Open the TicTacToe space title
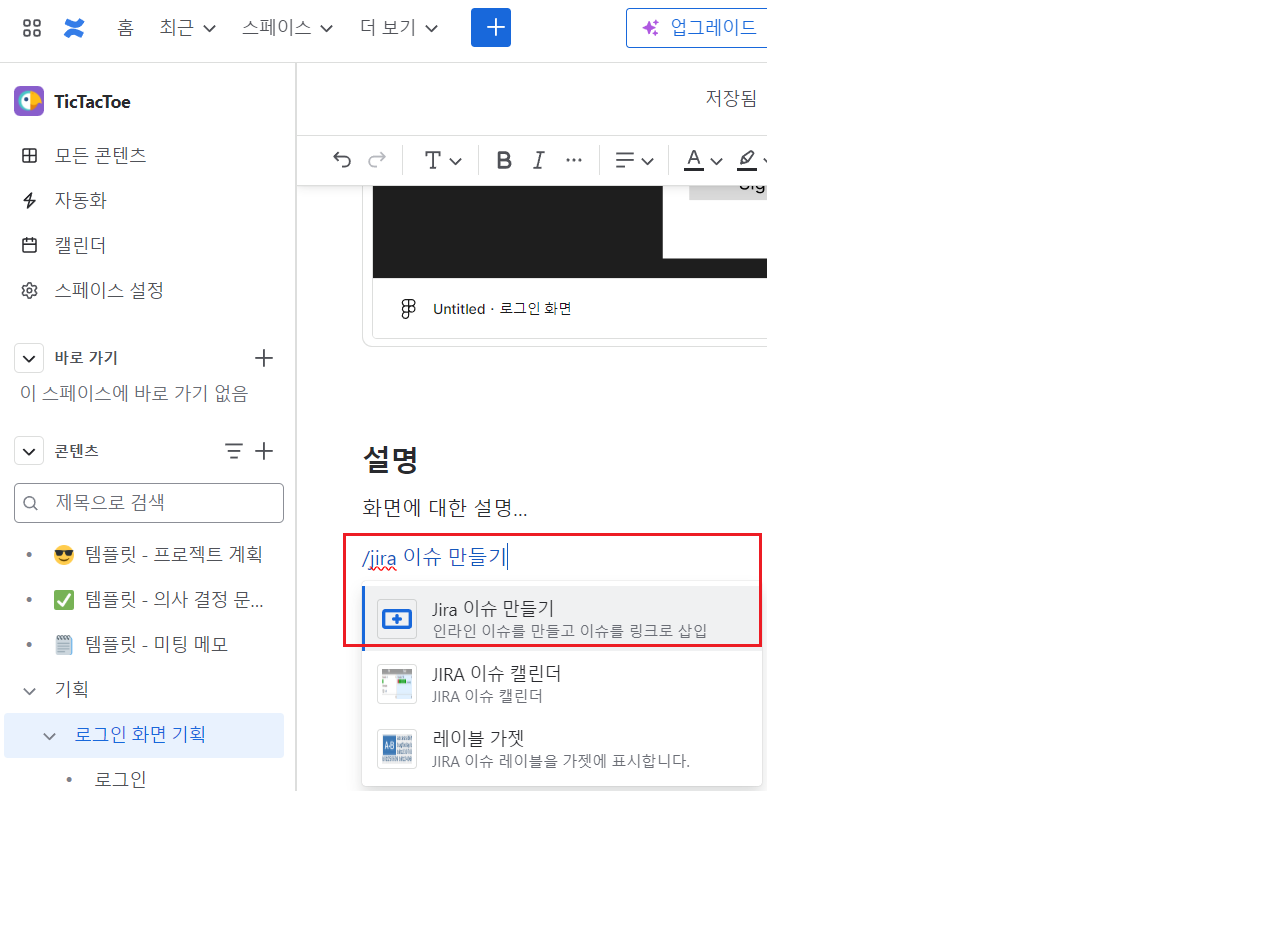The image size is (1271, 926). click(x=92, y=102)
